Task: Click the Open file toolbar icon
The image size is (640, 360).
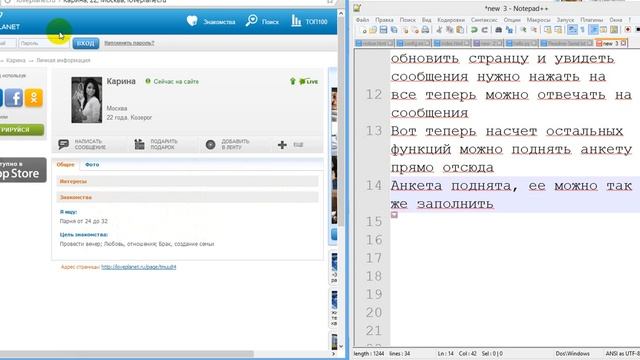Action: (373, 30)
